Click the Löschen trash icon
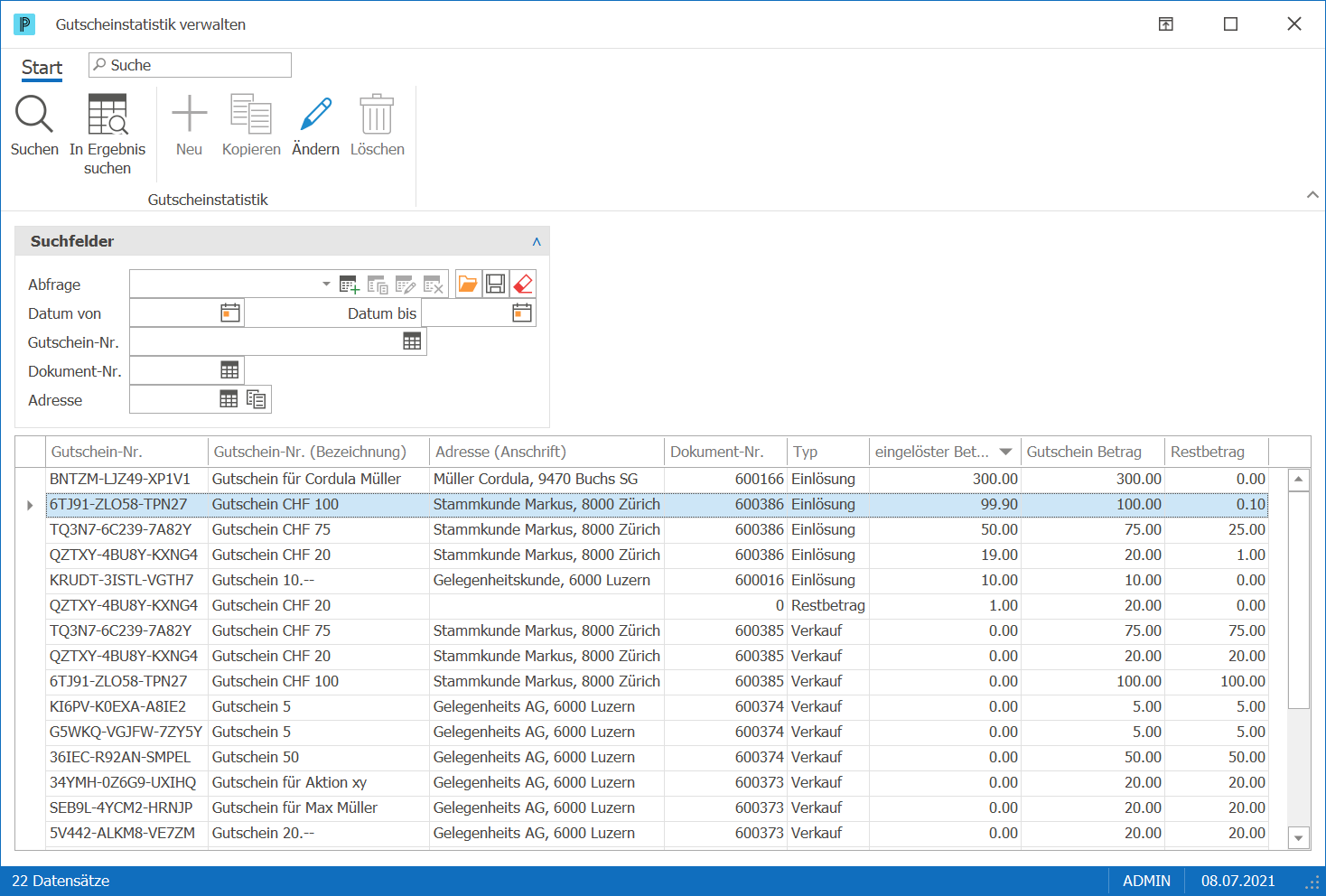 click(x=377, y=114)
